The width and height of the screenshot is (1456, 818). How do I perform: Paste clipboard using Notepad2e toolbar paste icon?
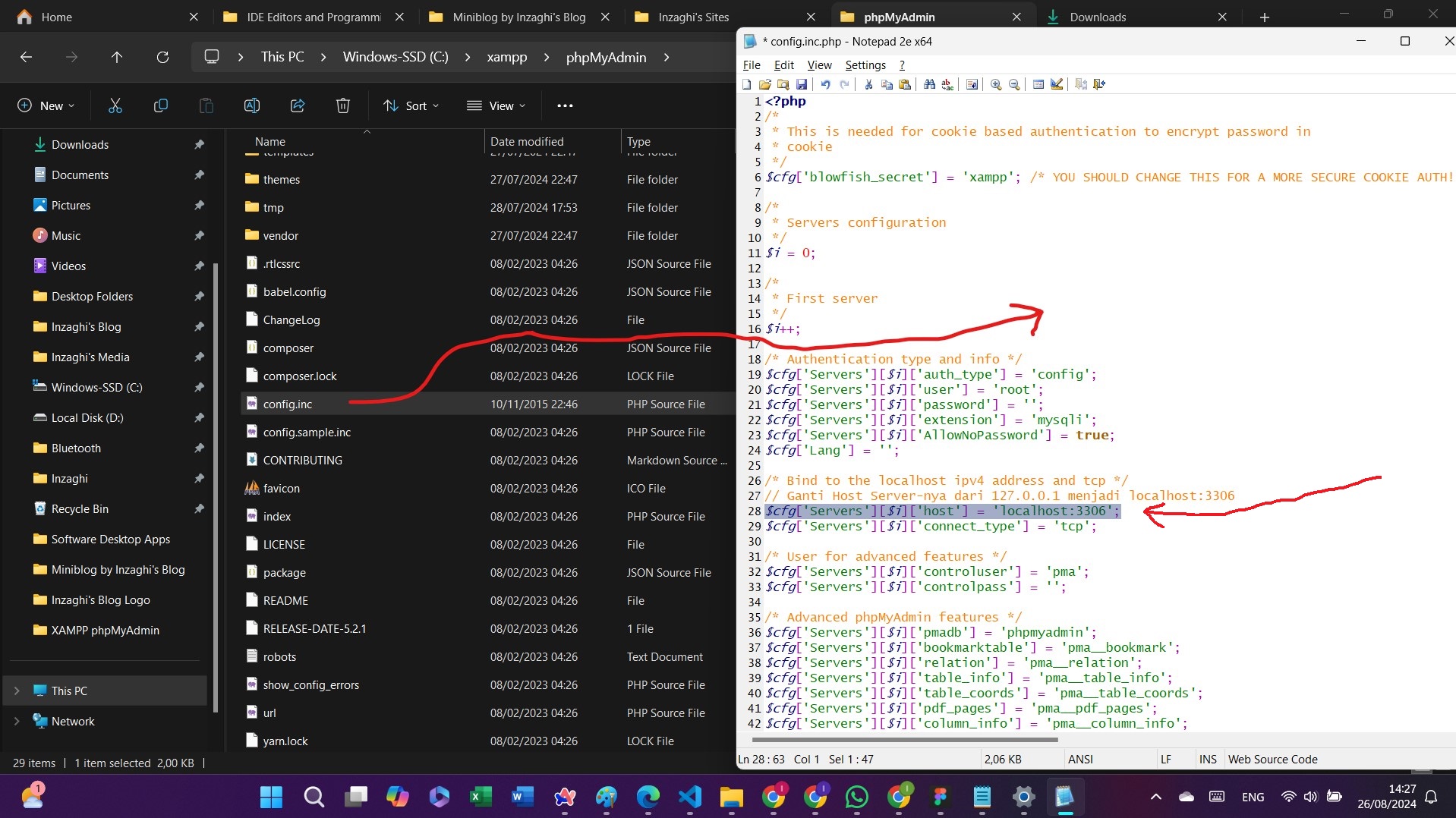click(905, 84)
